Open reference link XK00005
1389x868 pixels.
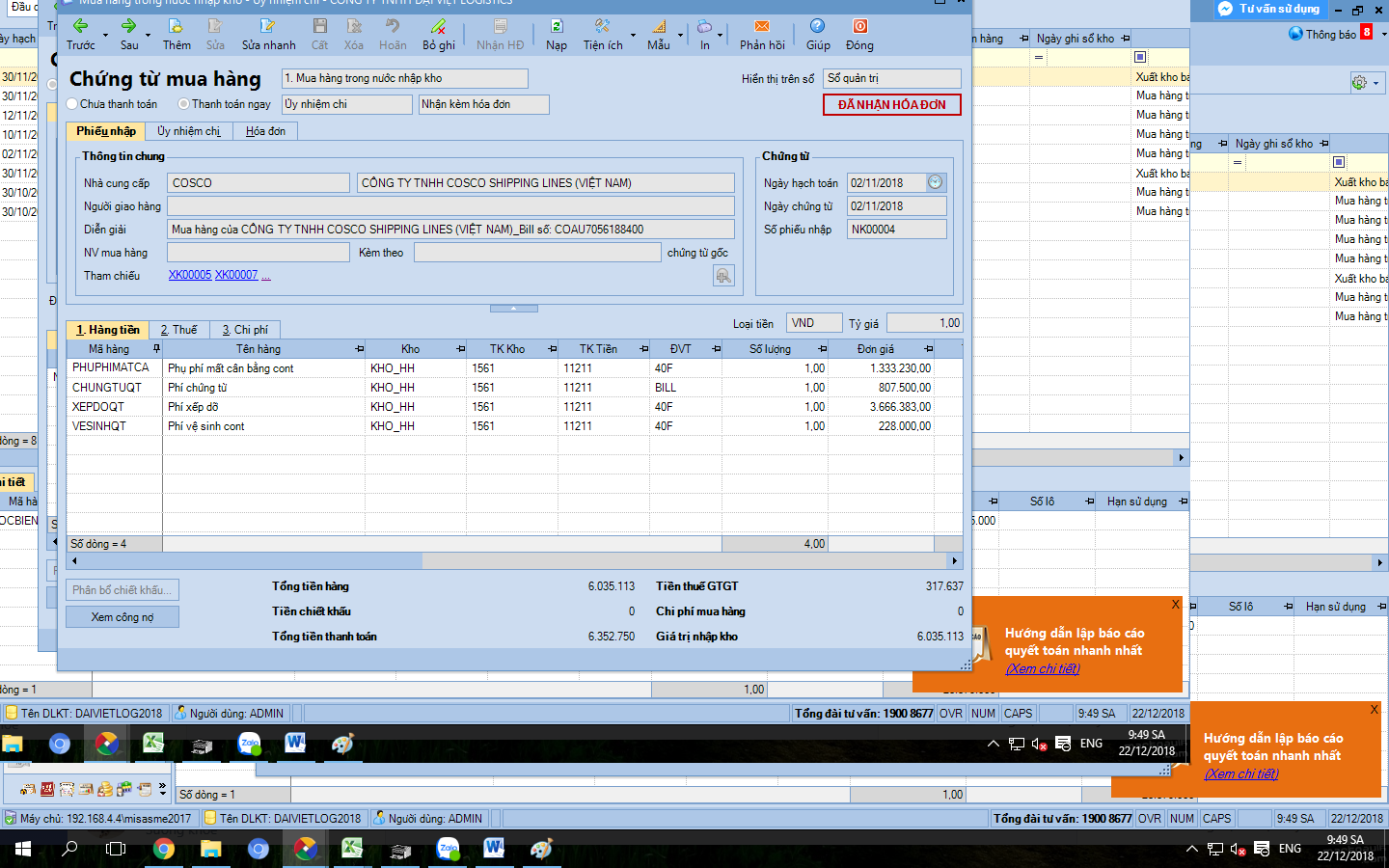tap(190, 275)
